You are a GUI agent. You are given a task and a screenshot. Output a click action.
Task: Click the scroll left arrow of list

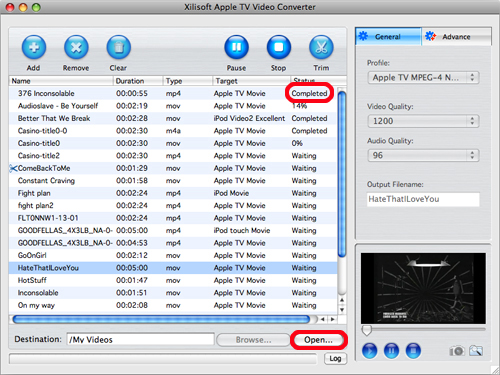click(x=322, y=319)
